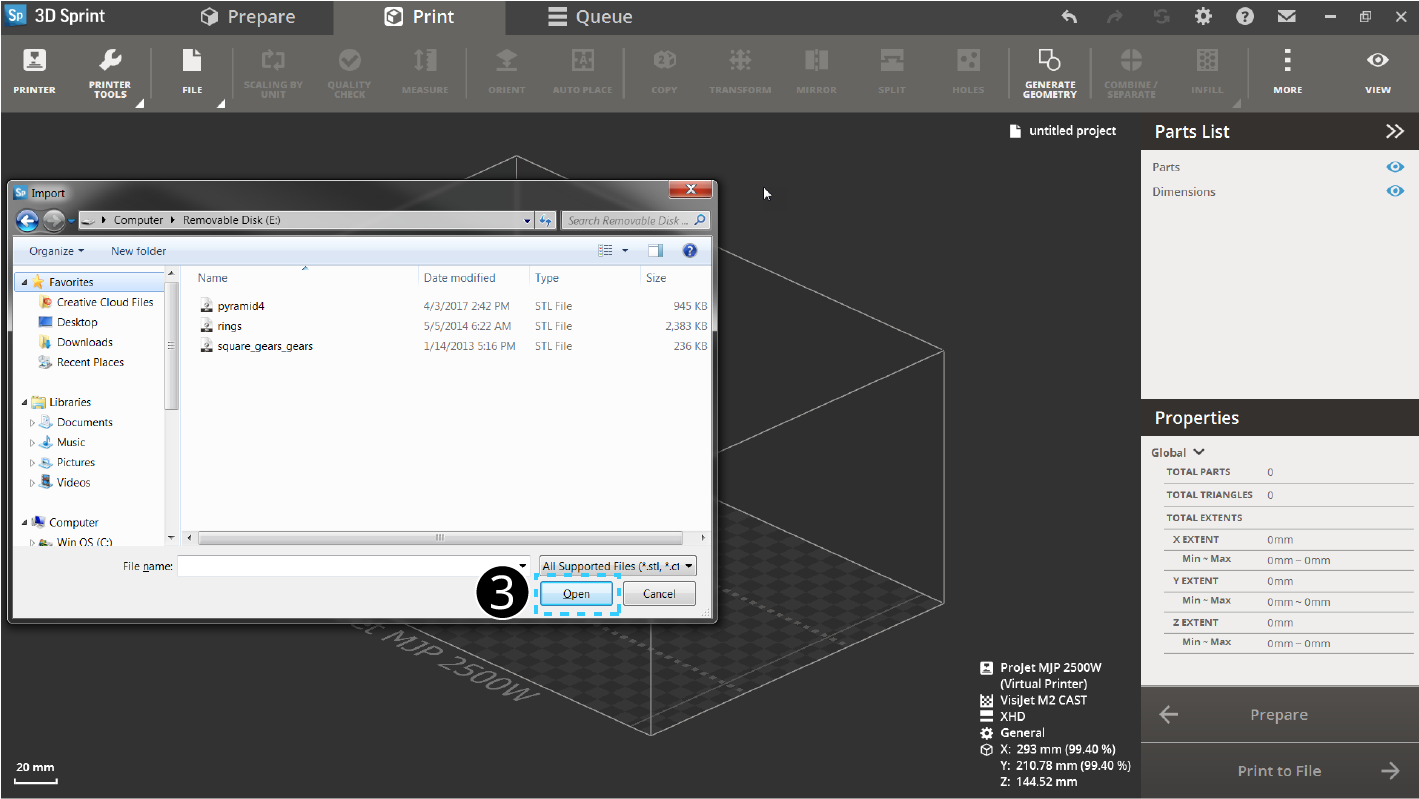Click the File toolbar icon
The height and width of the screenshot is (799, 1419).
point(192,72)
